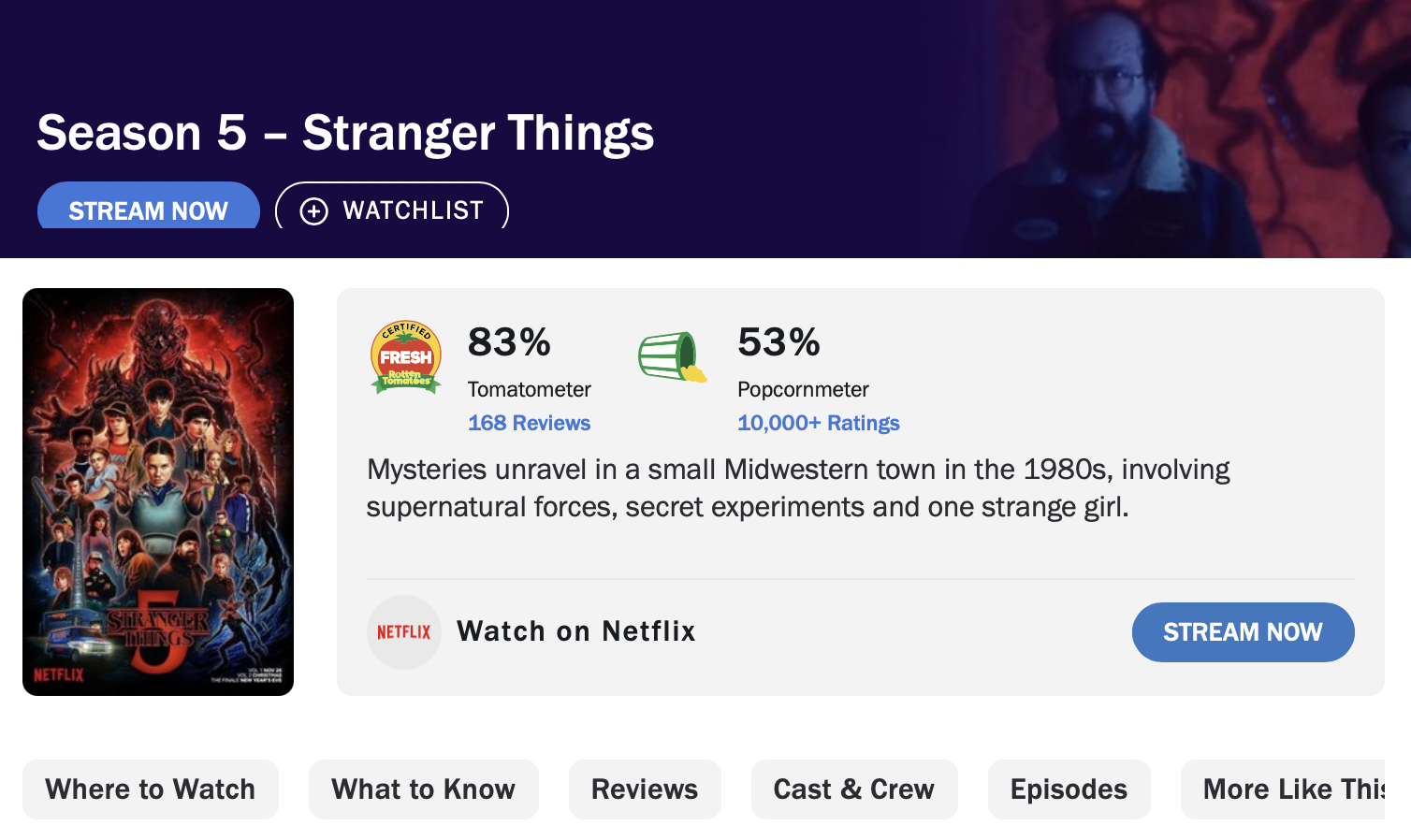Click the Certified Fresh tomato badge icon
This screenshot has height=840, width=1411.
(x=405, y=357)
